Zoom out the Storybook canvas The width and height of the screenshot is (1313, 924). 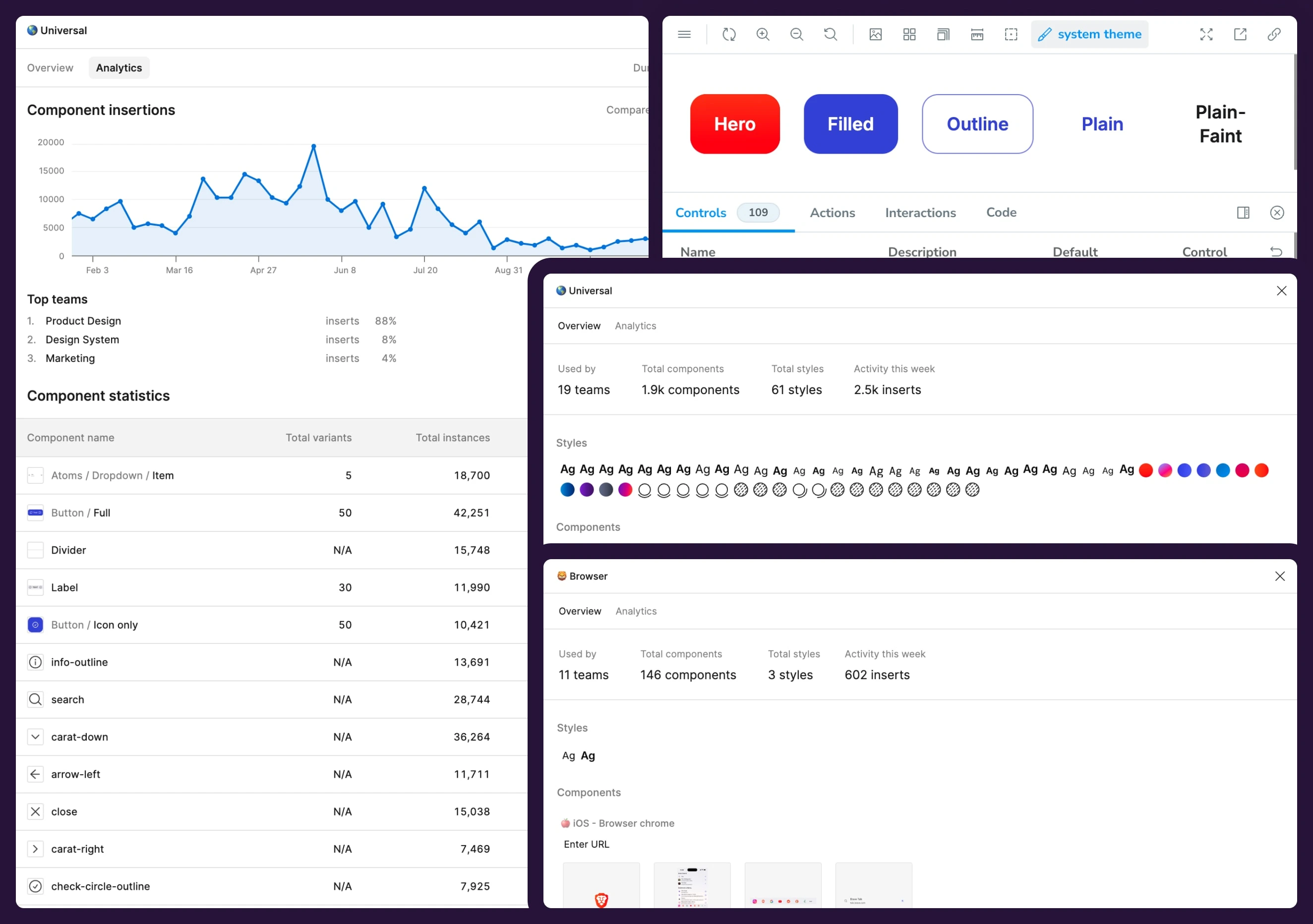pyautogui.click(x=796, y=34)
